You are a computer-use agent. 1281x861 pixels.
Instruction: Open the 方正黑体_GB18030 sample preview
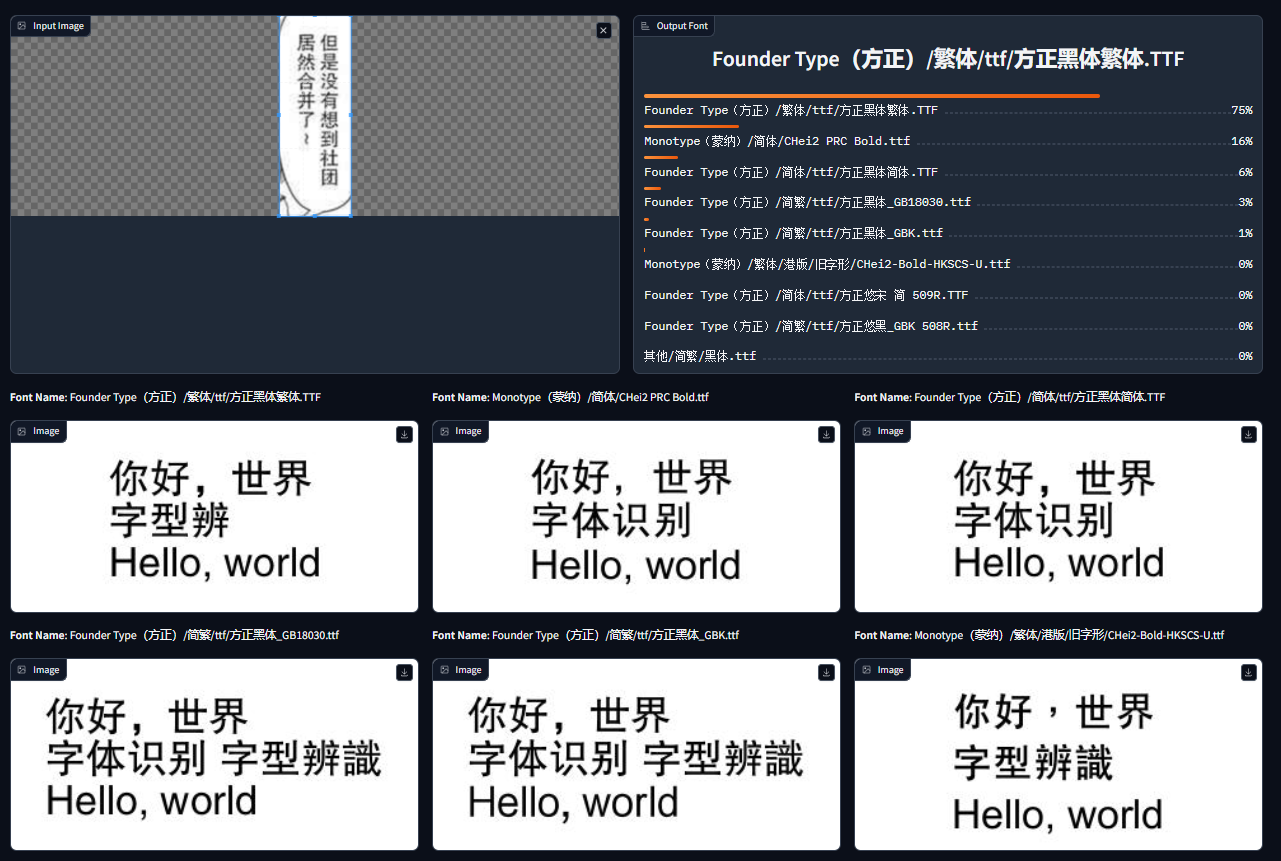pos(214,755)
